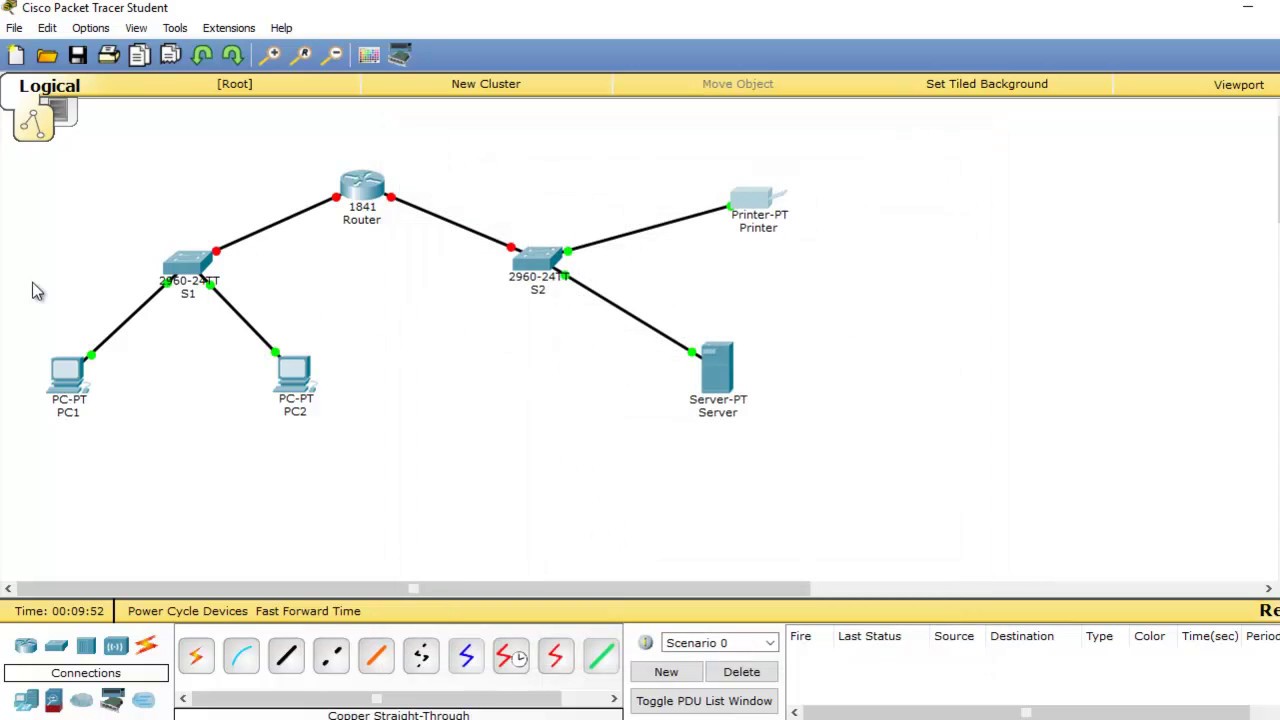This screenshot has width=1280, height=720.
Task: Select the Routers device category
Action: pos(26,646)
